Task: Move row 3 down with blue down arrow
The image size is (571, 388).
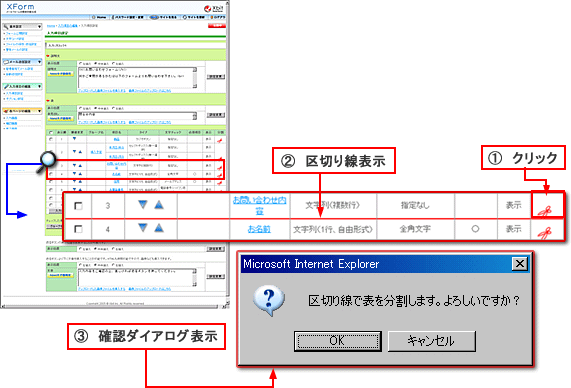Action: (x=143, y=205)
